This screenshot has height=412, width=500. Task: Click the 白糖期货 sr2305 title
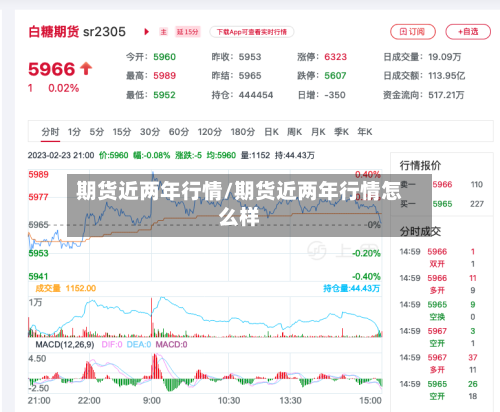point(77,32)
